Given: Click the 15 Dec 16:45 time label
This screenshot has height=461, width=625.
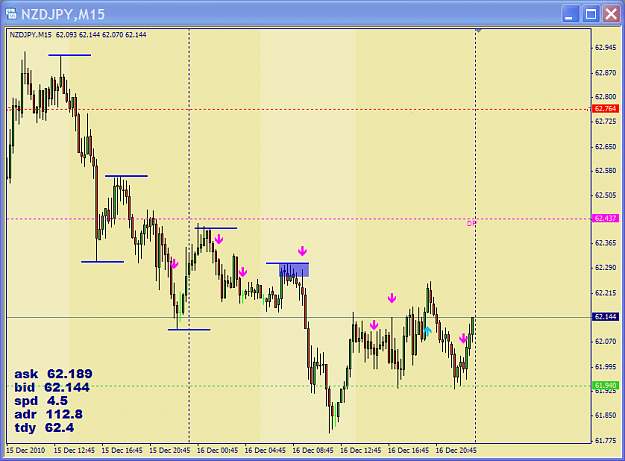Looking at the screenshot, I should (x=122, y=450).
